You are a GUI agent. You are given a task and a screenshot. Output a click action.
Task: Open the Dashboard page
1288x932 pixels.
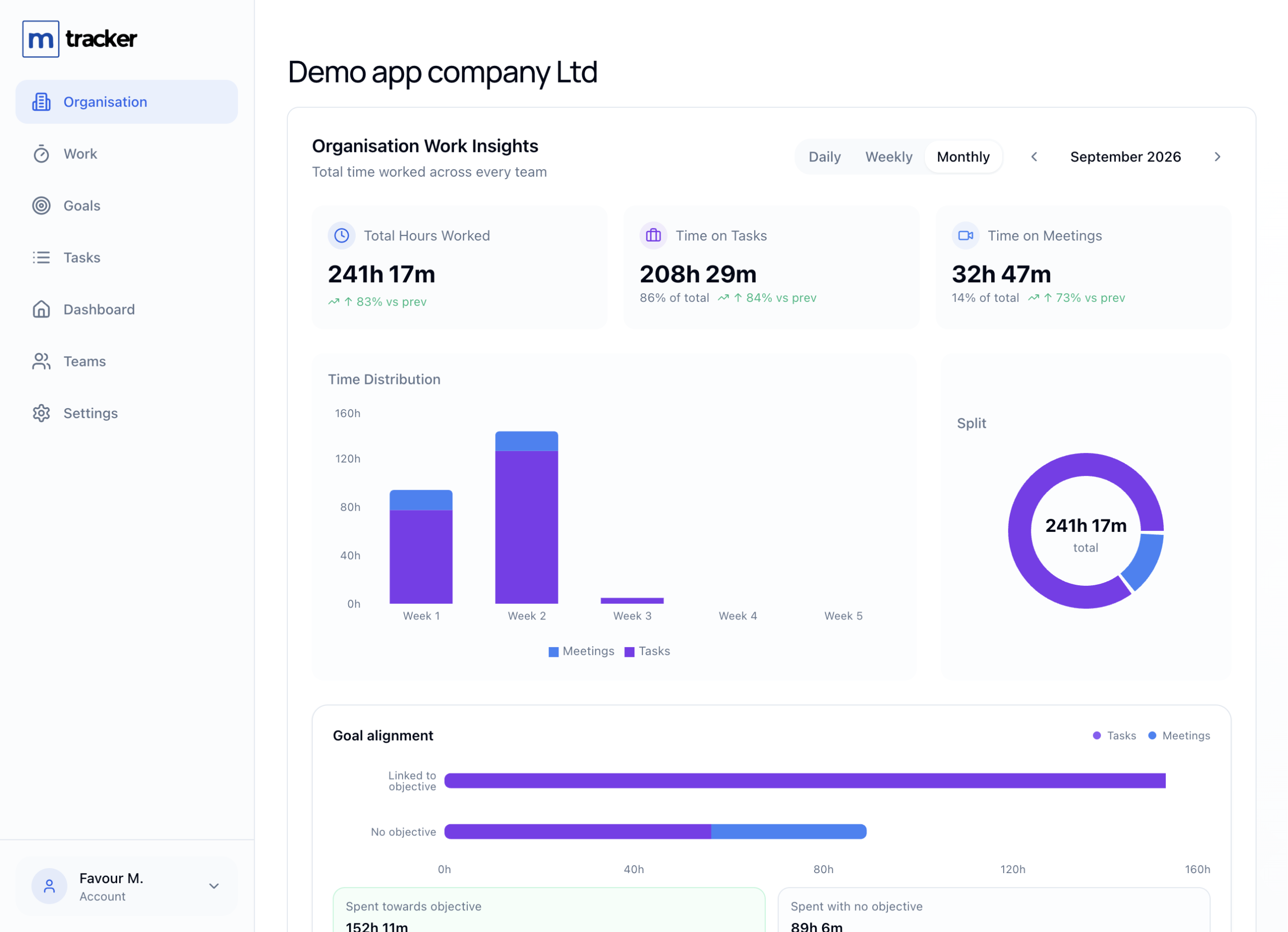pos(127,309)
